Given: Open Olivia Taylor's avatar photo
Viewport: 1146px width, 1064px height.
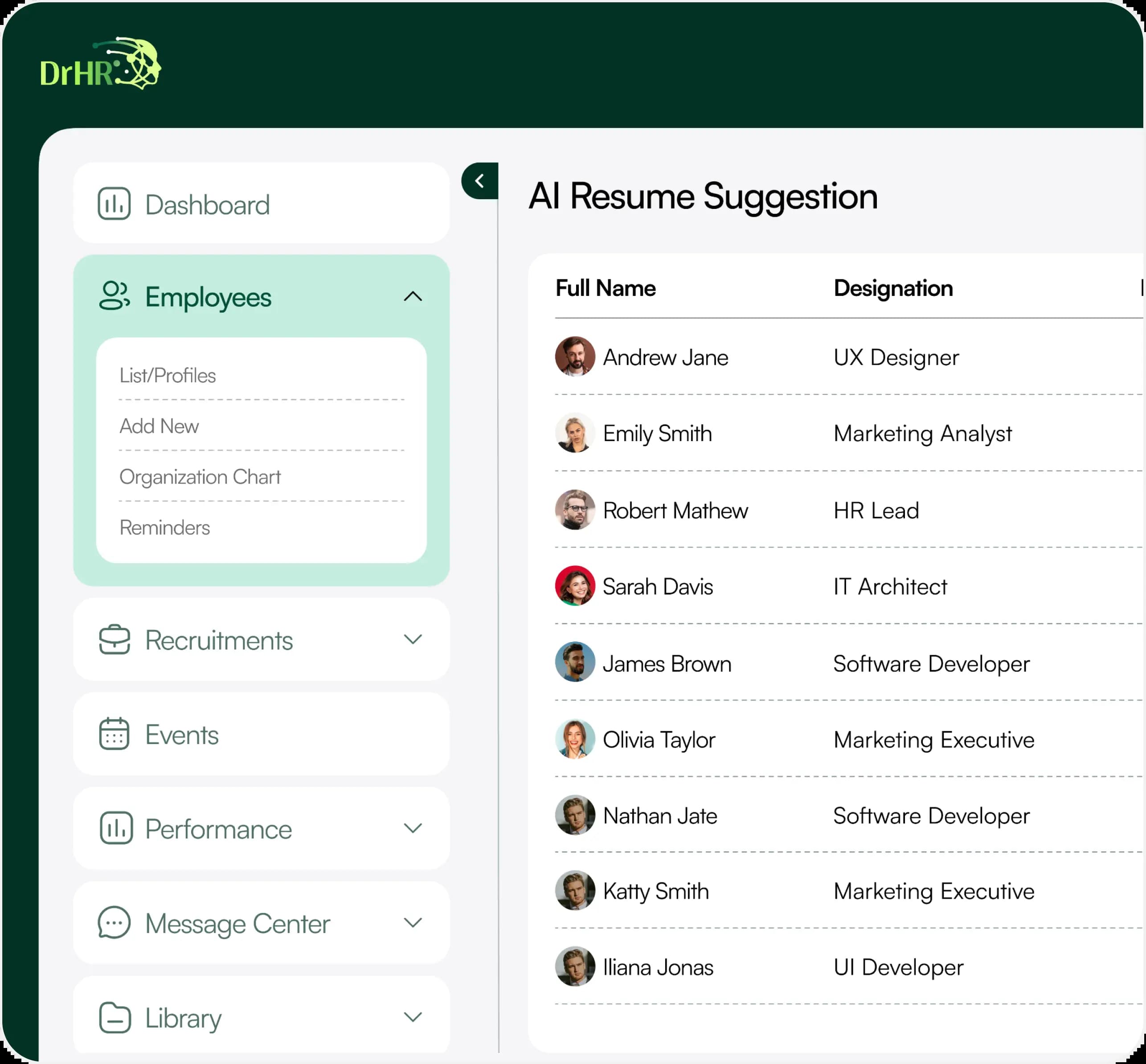Looking at the screenshot, I should [575, 739].
